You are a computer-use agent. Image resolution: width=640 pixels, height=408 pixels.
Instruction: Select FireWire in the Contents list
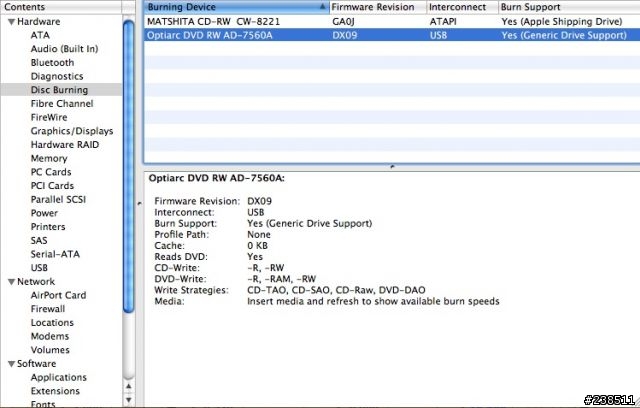49,117
